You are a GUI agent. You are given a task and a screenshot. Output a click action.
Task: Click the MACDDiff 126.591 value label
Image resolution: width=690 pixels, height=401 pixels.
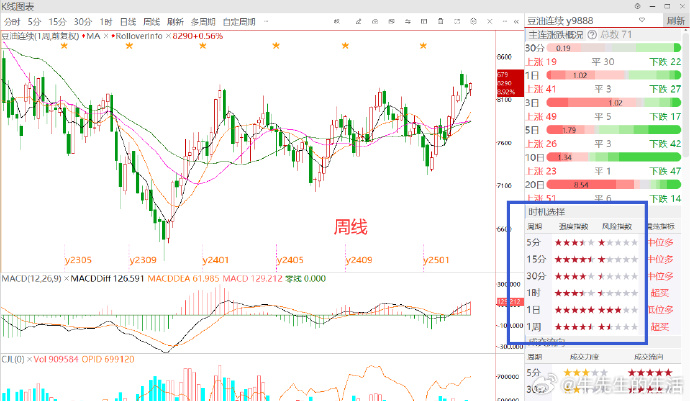click(107, 279)
